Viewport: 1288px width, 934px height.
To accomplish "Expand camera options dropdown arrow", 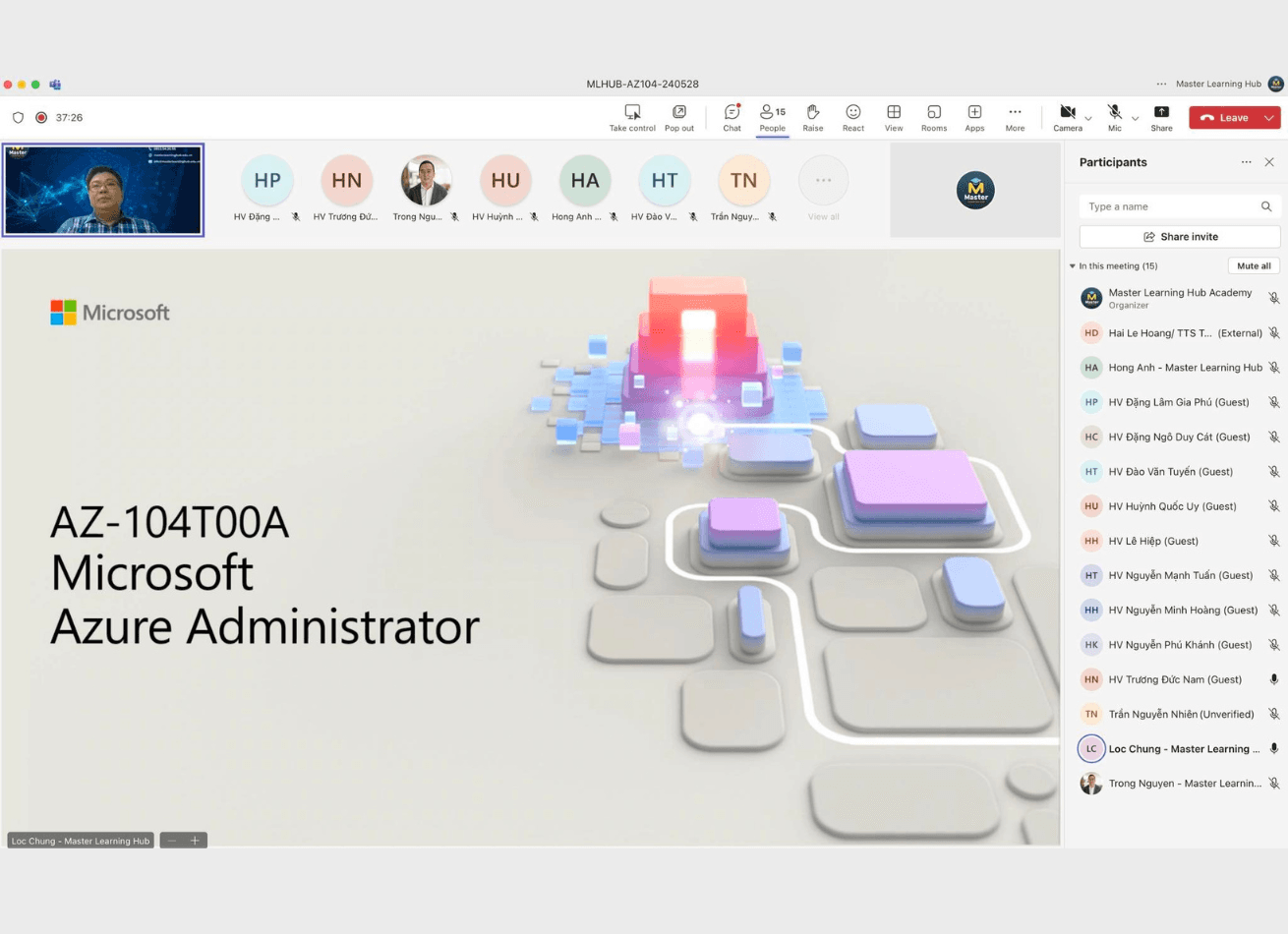I will pyautogui.click(x=1088, y=119).
